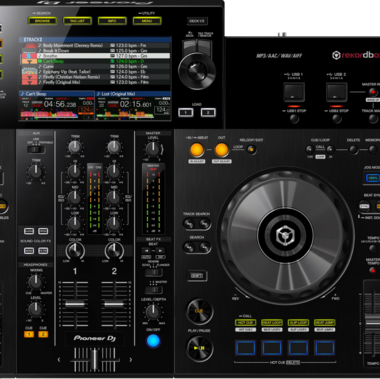Viewport: 380px width, 379px height.
Task: Adjust the HEADPHONES MIXING knob
Action: (35, 282)
